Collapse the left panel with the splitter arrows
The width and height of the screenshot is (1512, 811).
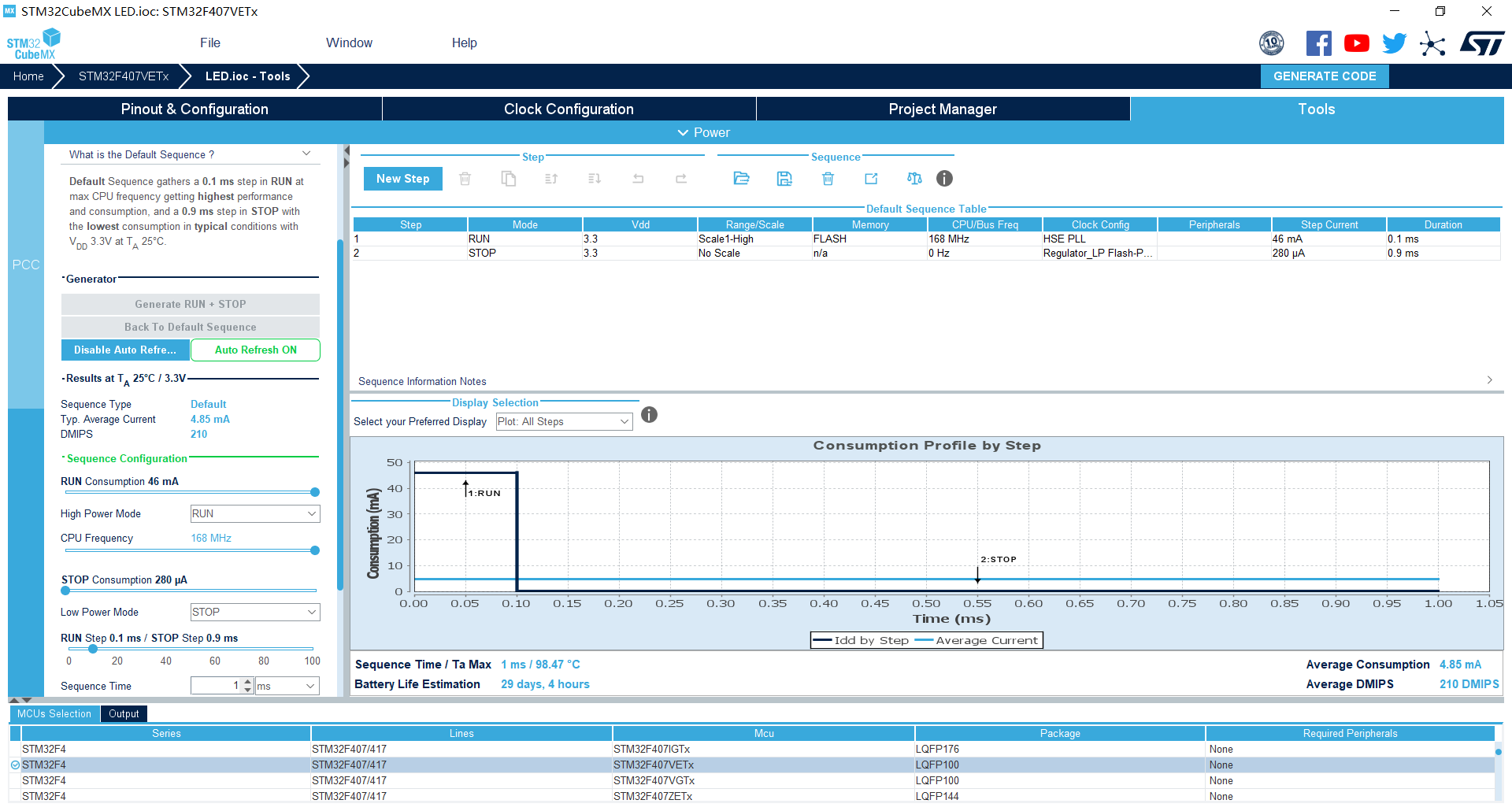[346, 156]
